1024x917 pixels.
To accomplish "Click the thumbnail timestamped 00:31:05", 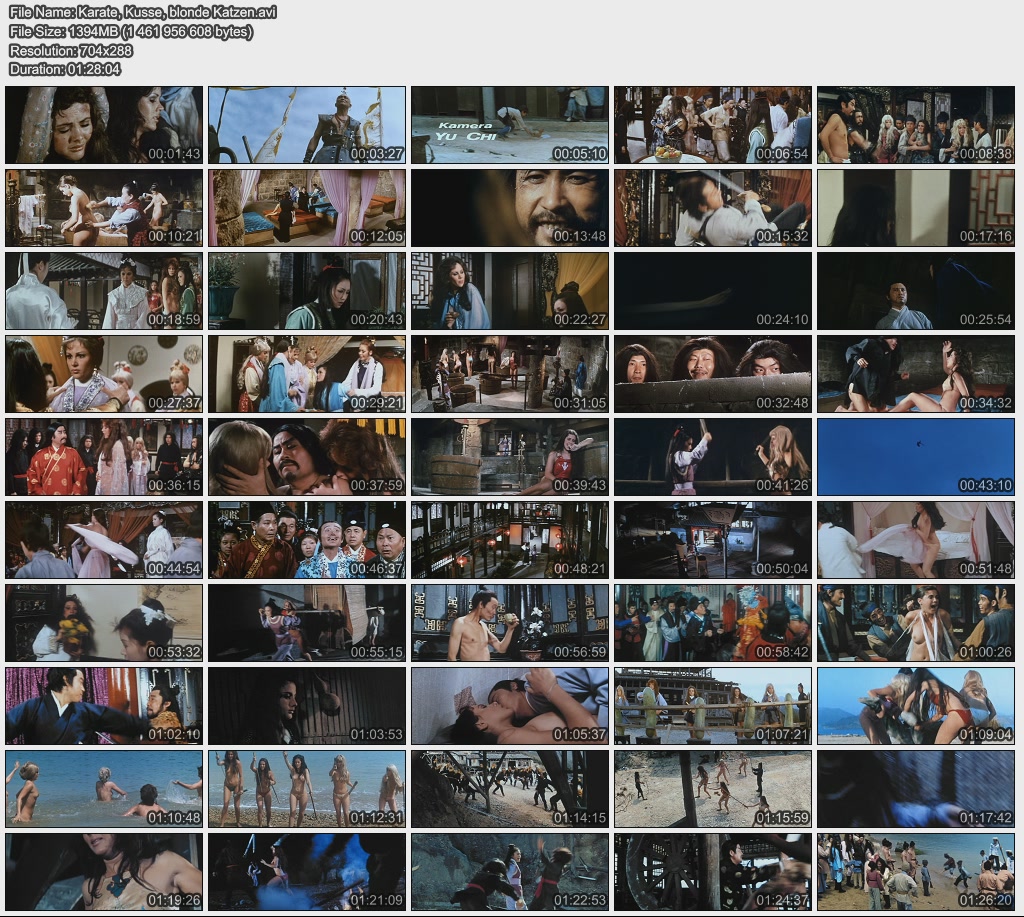I will point(510,374).
